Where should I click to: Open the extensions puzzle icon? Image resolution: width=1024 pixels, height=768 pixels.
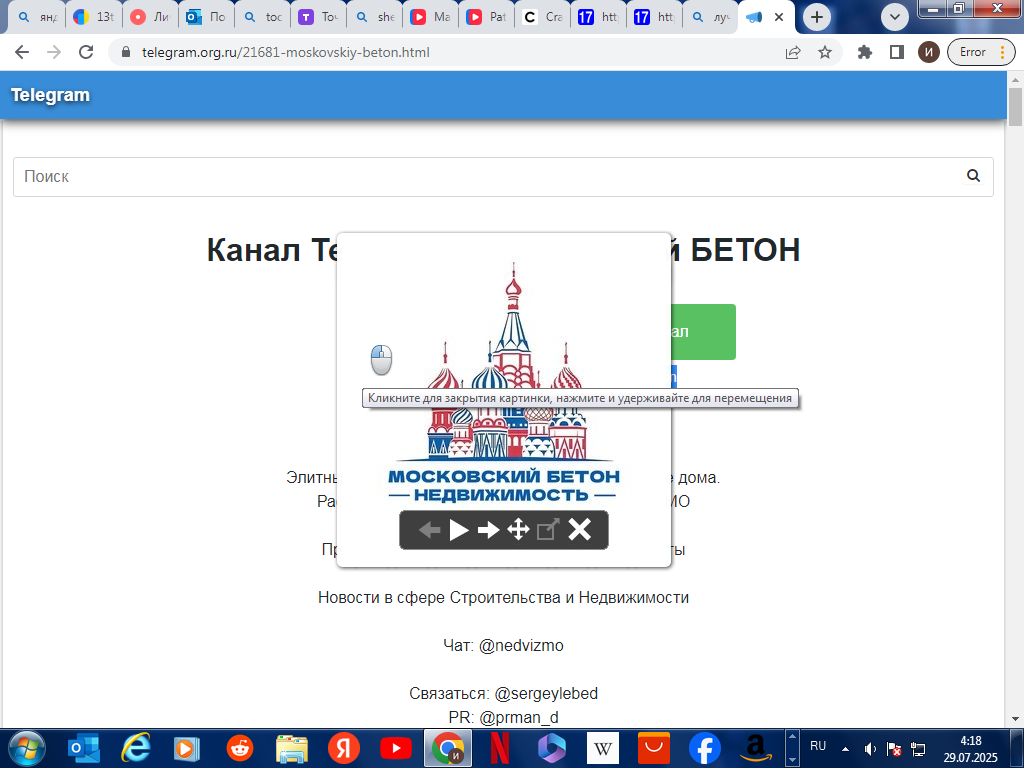pos(865,52)
